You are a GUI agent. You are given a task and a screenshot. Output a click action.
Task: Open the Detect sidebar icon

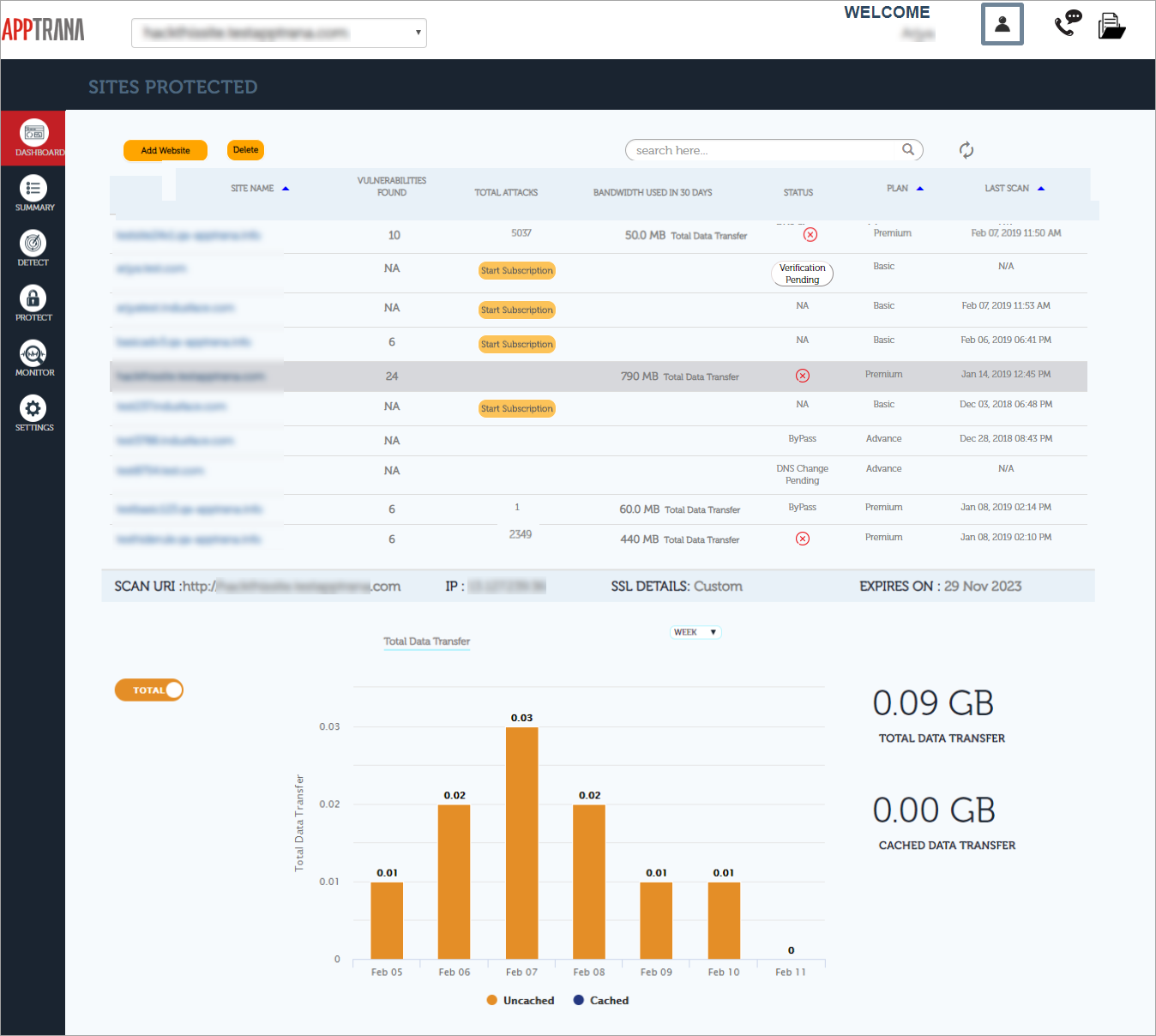tap(33, 248)
